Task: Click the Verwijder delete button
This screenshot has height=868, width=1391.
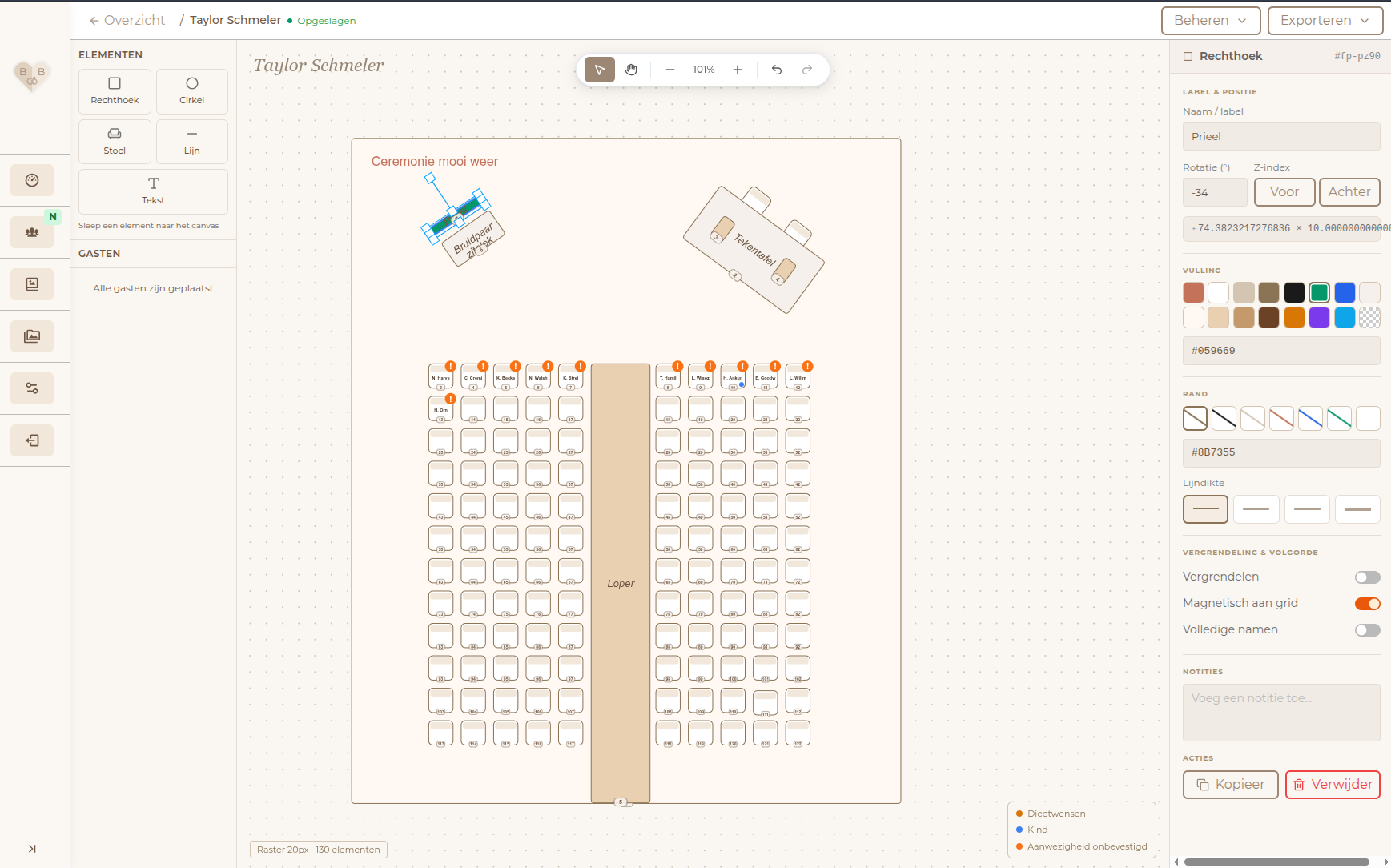Action: (x=1333, y=785)
